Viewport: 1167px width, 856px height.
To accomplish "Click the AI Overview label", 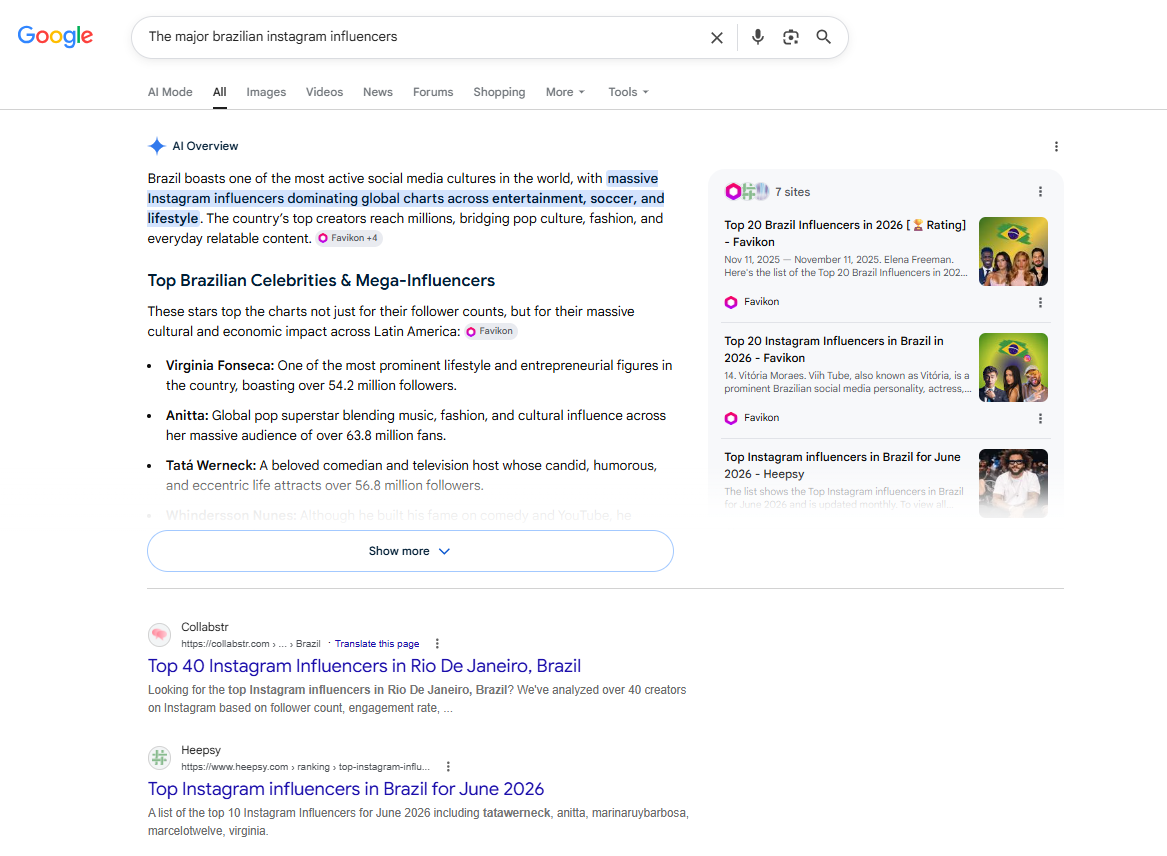I will pyautogui.click(x=205, y=146).
